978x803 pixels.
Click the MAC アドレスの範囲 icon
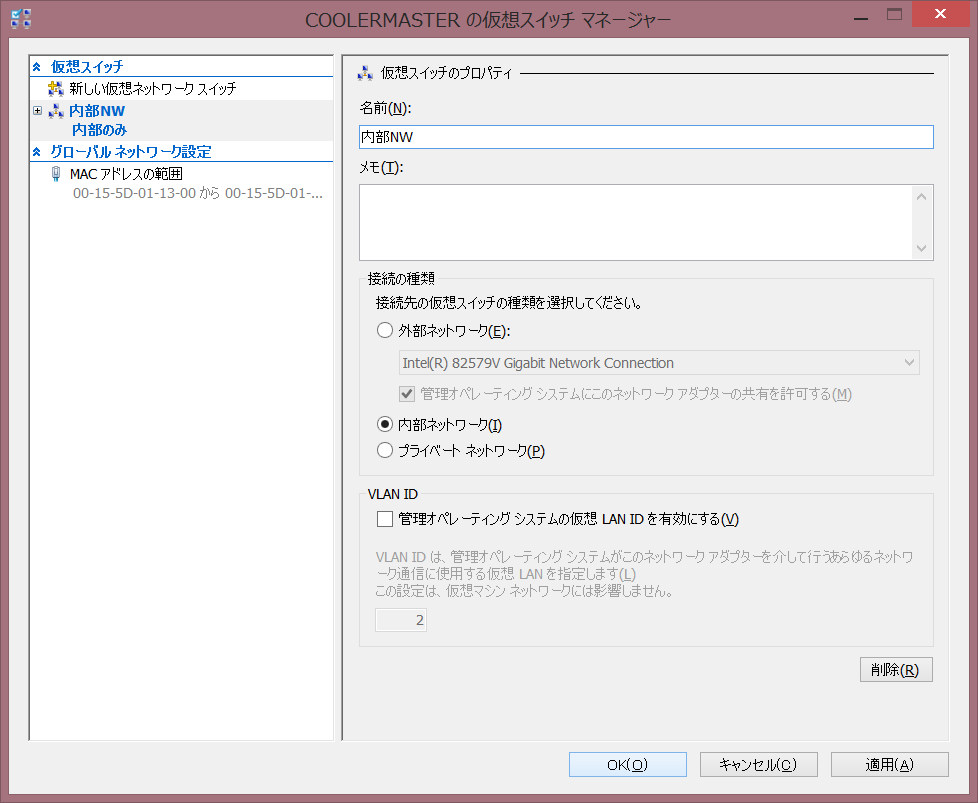(x=56, y=174)
